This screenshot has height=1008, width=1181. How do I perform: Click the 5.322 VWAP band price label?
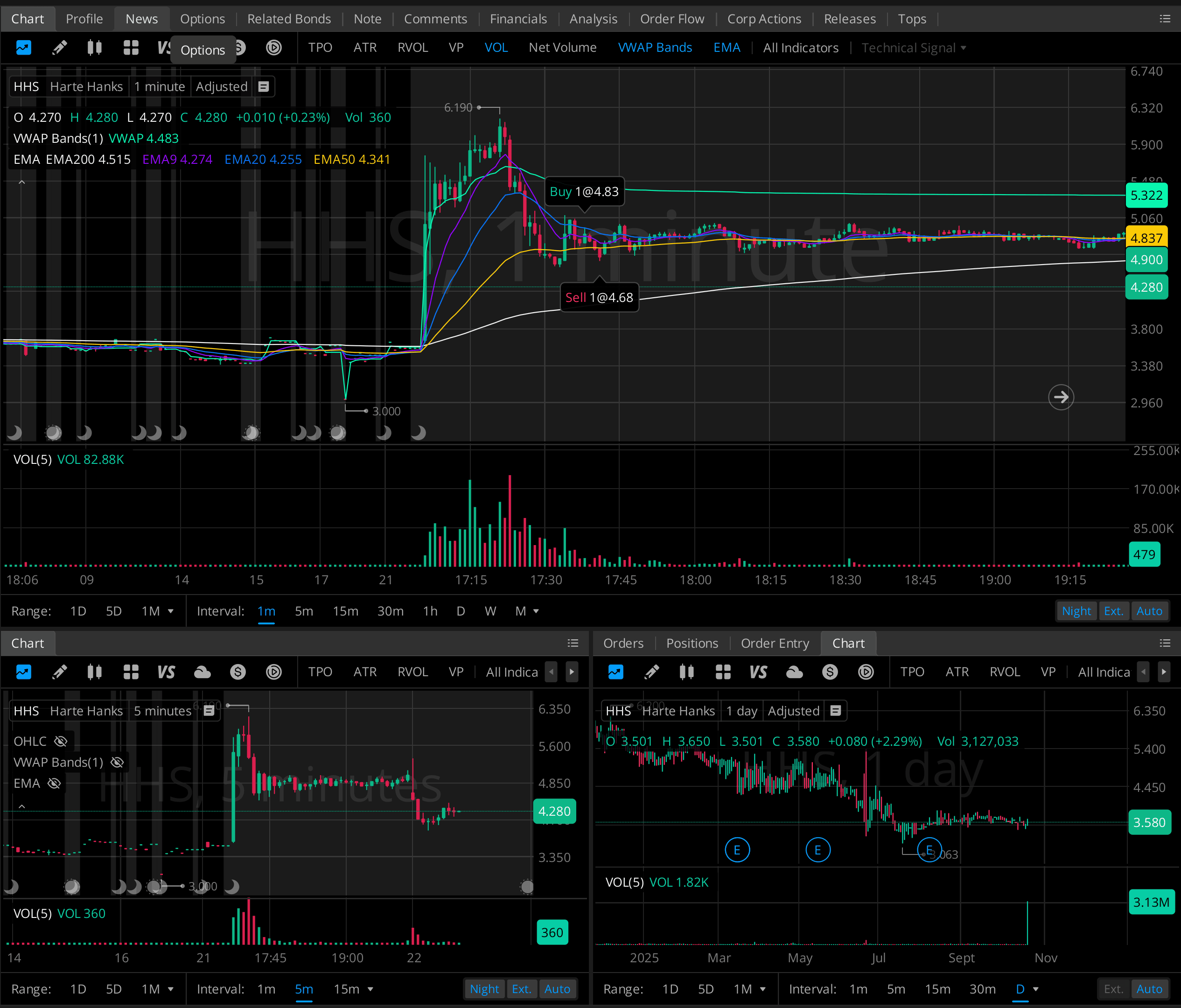tap(1146, 196)
